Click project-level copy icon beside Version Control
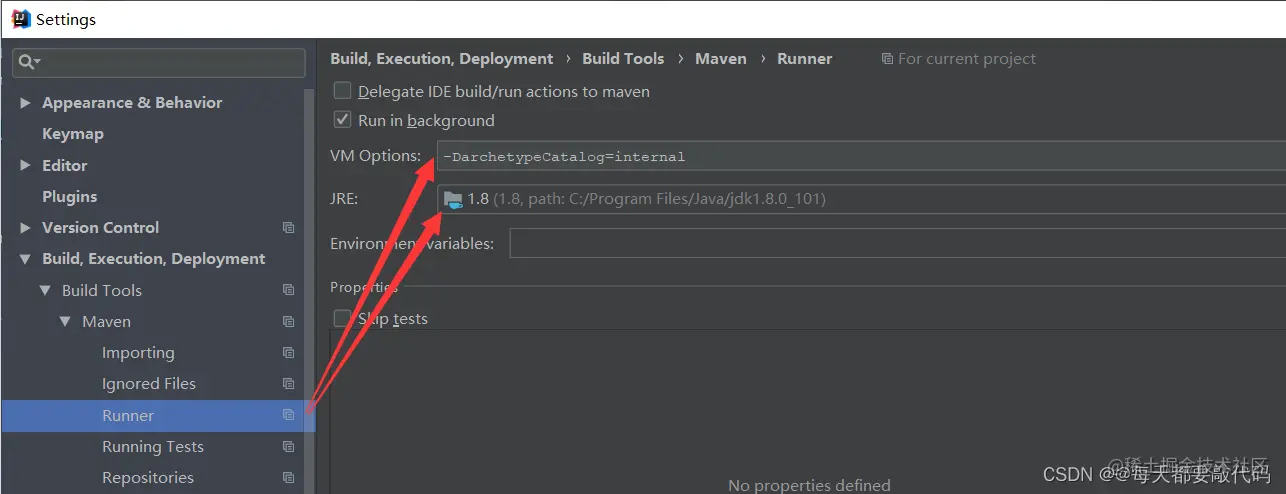 click(x=289, y=228)
